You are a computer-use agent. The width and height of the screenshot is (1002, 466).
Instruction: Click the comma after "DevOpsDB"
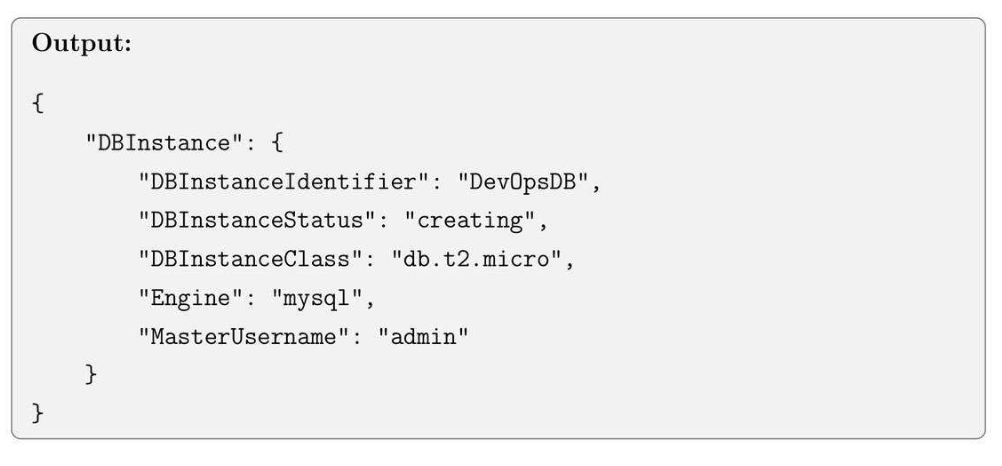pyautogui.click(x=594, y=184)
